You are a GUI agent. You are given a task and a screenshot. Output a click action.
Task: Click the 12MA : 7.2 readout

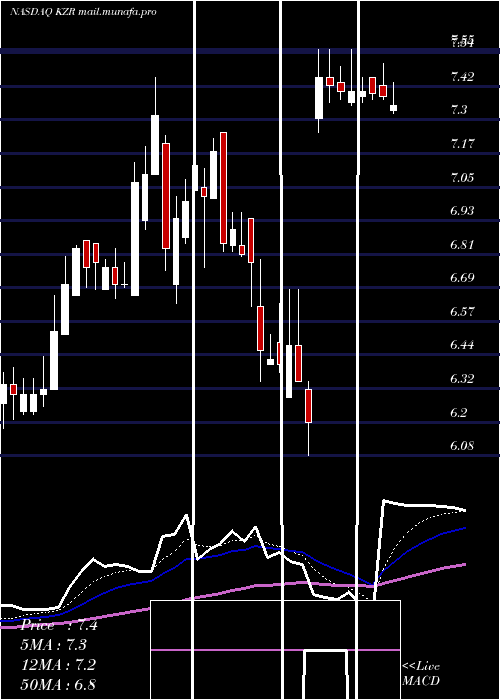click(x=58, y=665)
